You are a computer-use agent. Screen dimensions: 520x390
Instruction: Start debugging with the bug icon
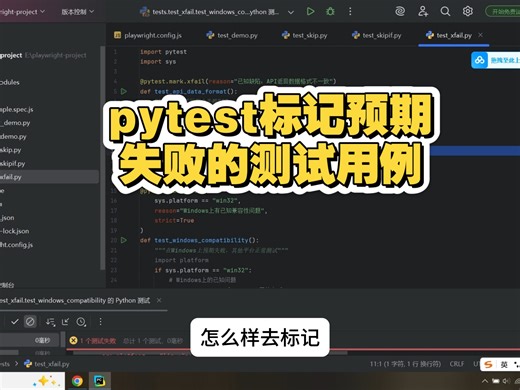[330, 12]
